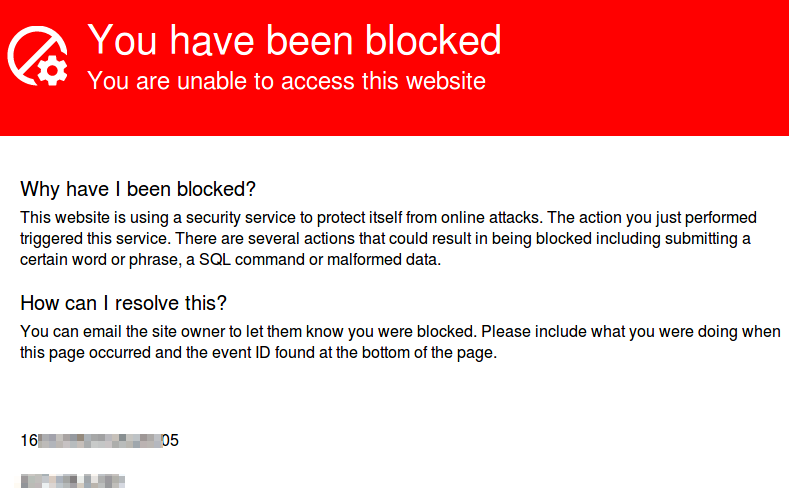789x500 pixels.
Task: Click the blurred event ID number line
Action: point(100,441)
